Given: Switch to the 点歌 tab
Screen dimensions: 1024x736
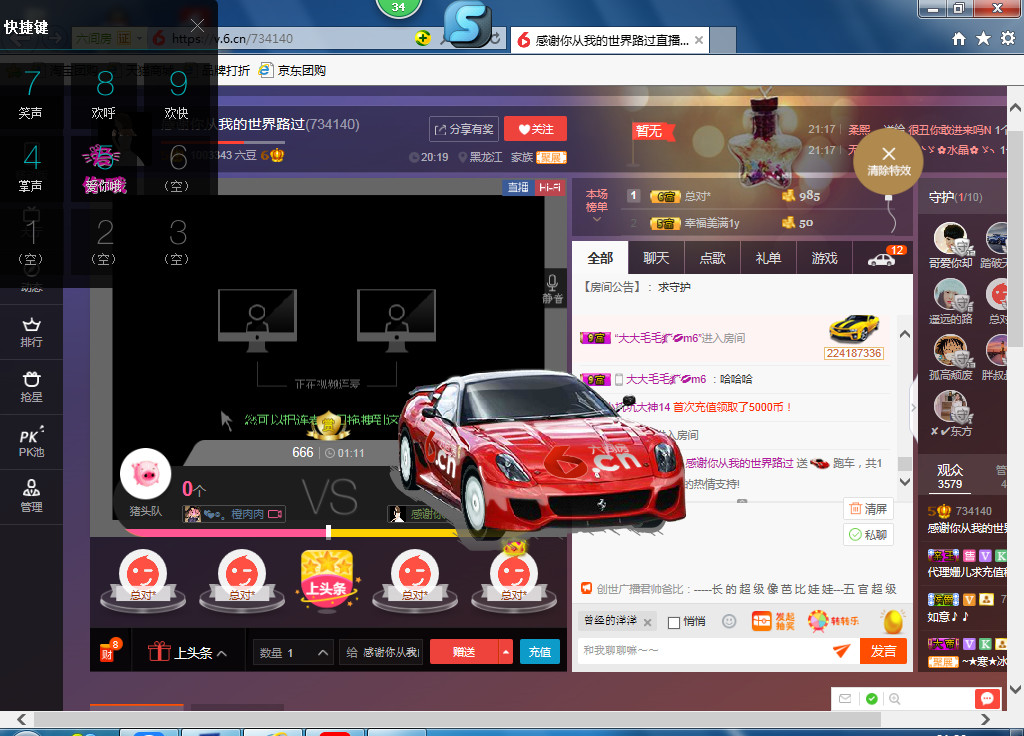Looking at the screenshot, I should coord(712,258).
